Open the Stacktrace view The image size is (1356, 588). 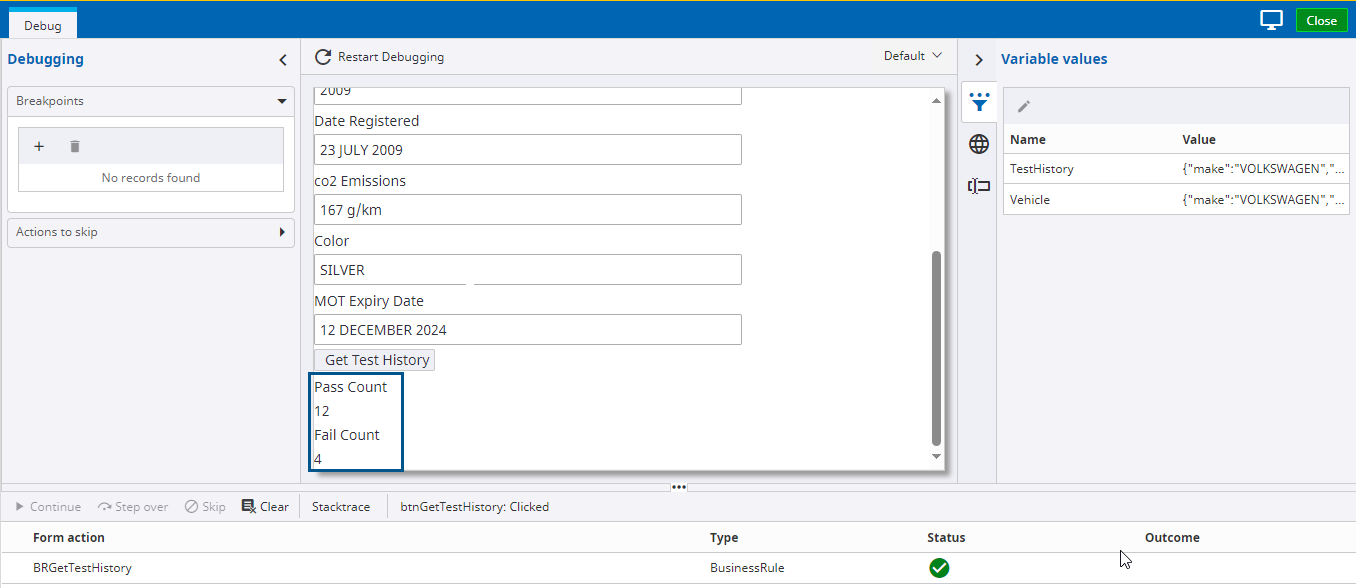pyautogui.click(x=340, y=507)
